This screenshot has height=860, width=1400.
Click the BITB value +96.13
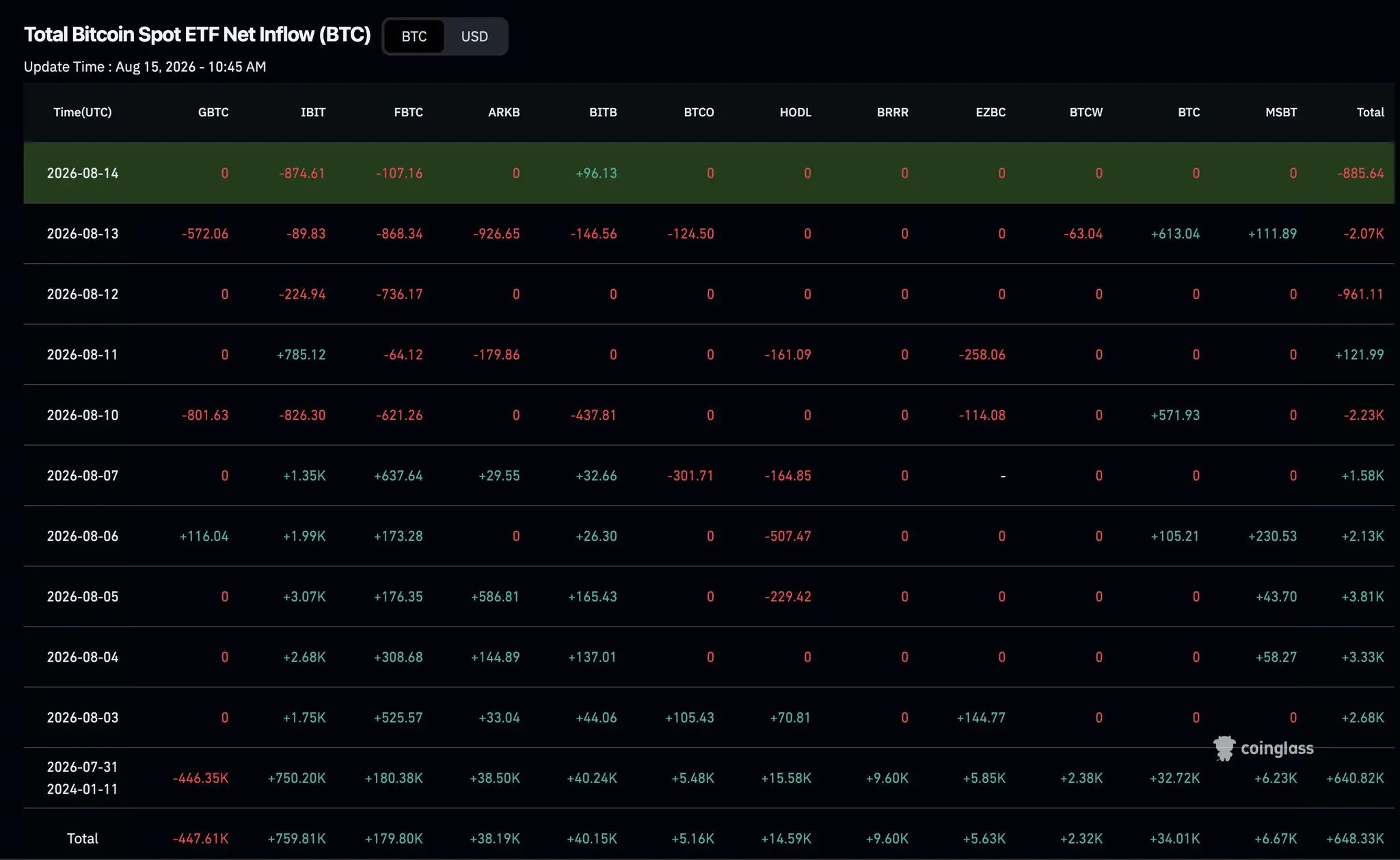[596, 174]
